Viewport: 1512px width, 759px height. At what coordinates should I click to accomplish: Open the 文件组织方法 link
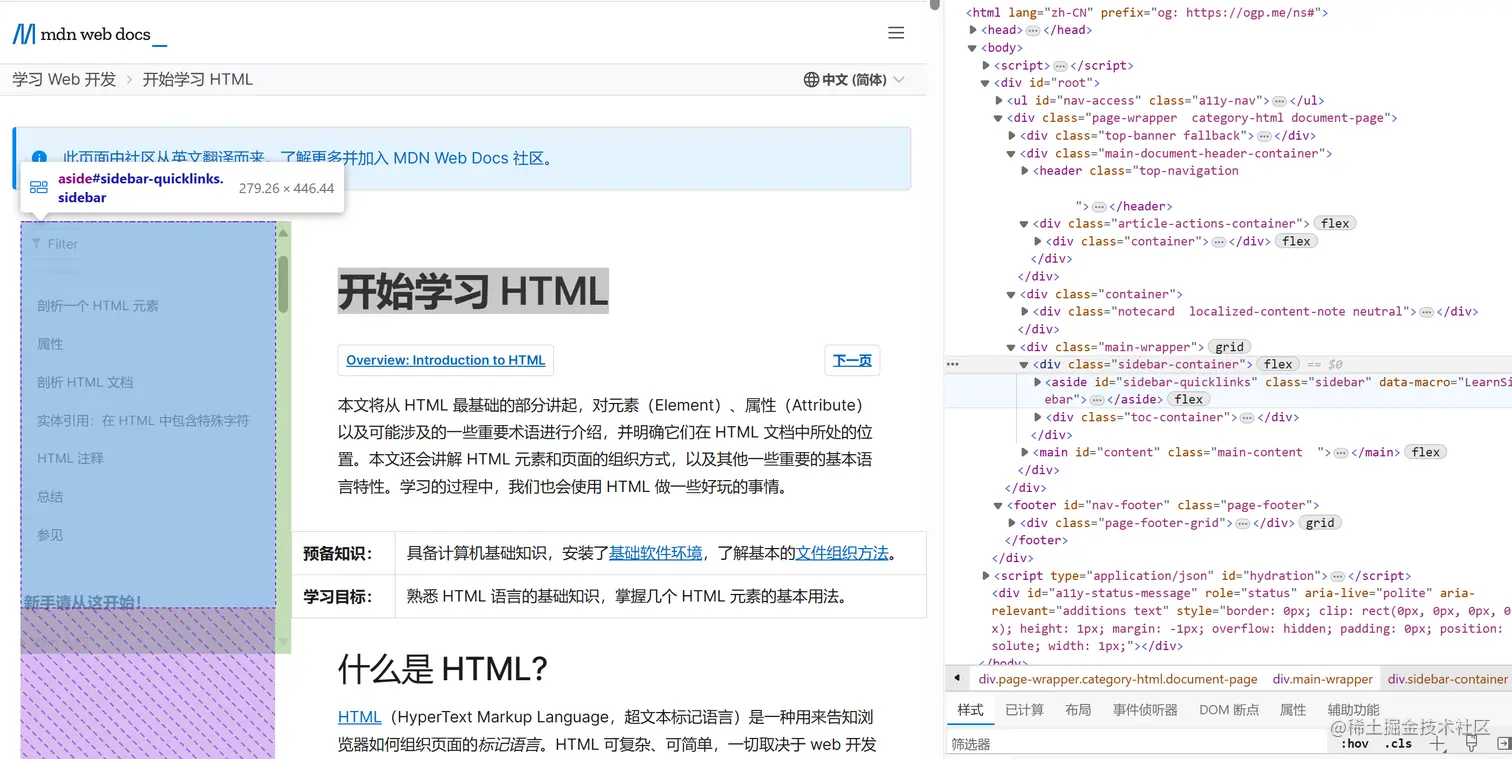[x=842, y=553]
